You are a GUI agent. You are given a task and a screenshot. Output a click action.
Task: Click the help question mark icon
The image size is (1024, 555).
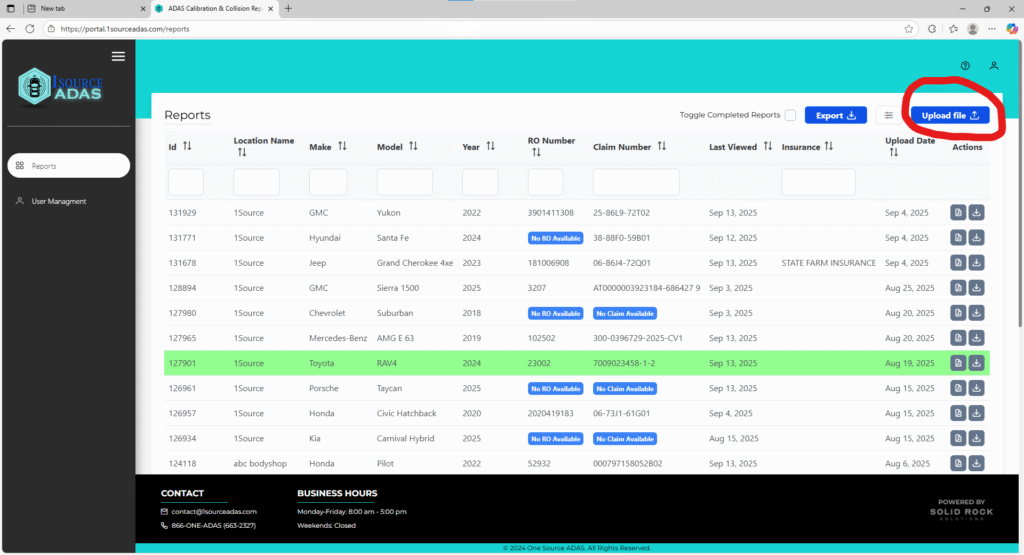click(965, 65)
